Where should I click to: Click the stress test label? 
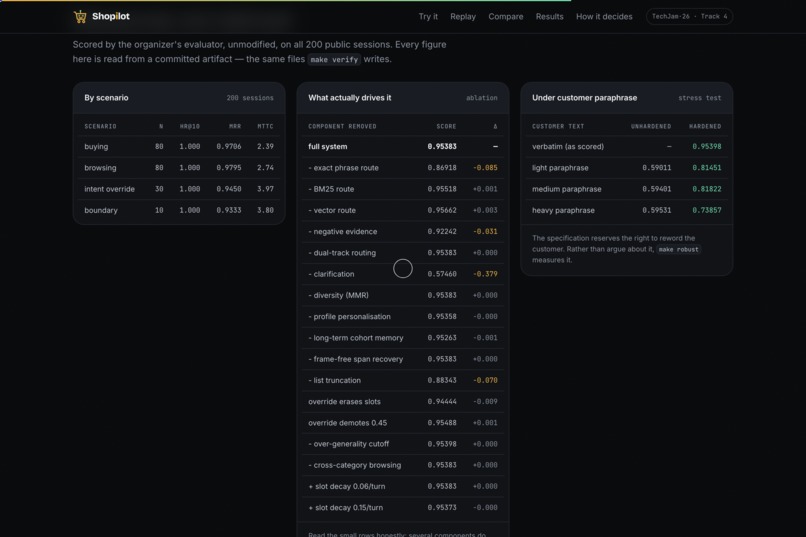(700, 98)
